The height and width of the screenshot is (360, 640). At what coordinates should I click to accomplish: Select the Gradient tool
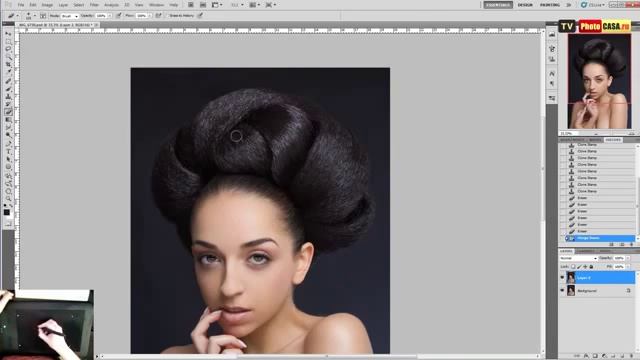tap(8, 120)
